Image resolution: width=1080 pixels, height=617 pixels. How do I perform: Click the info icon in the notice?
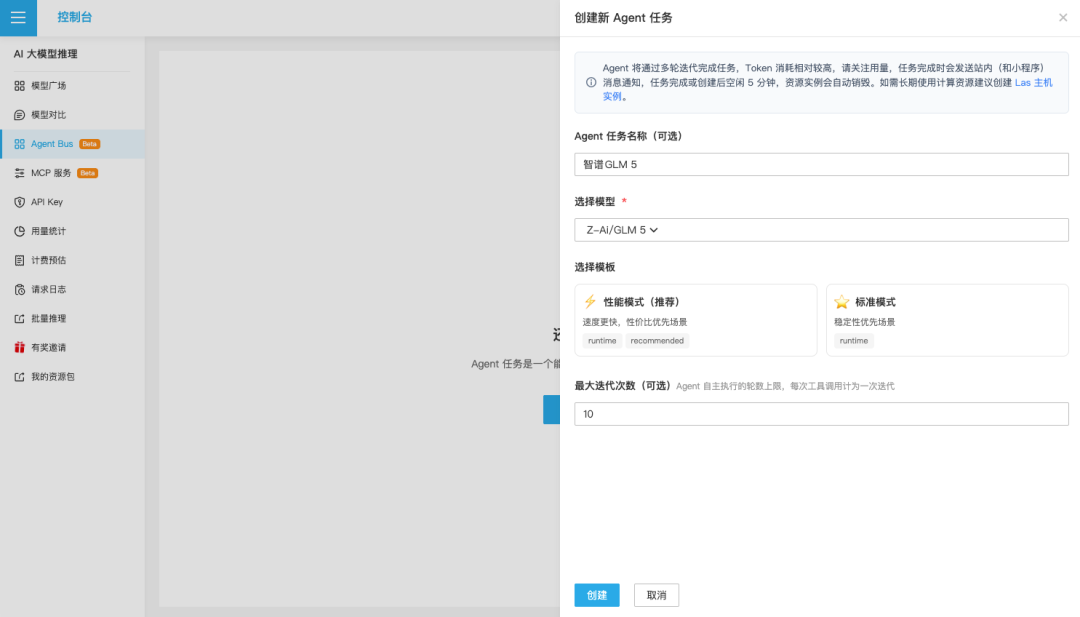tap(591, 83)
